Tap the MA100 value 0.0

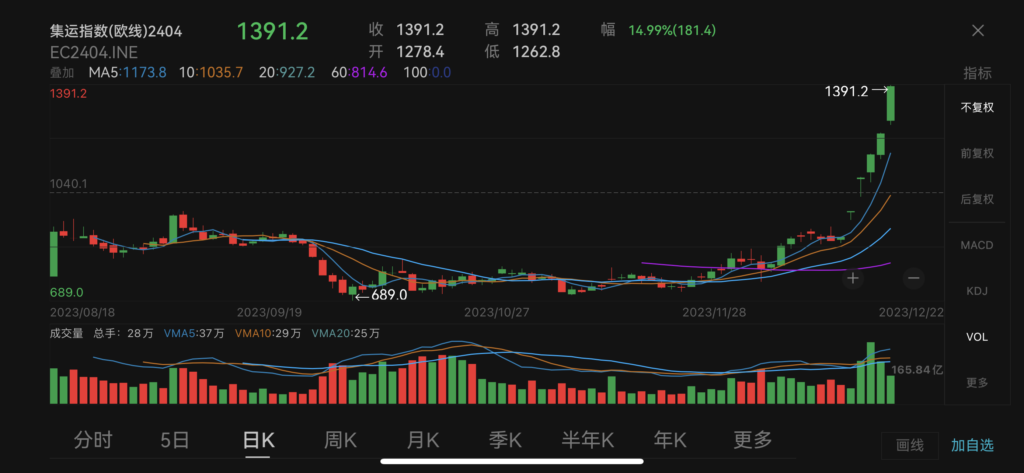click(x=440, y=73)
